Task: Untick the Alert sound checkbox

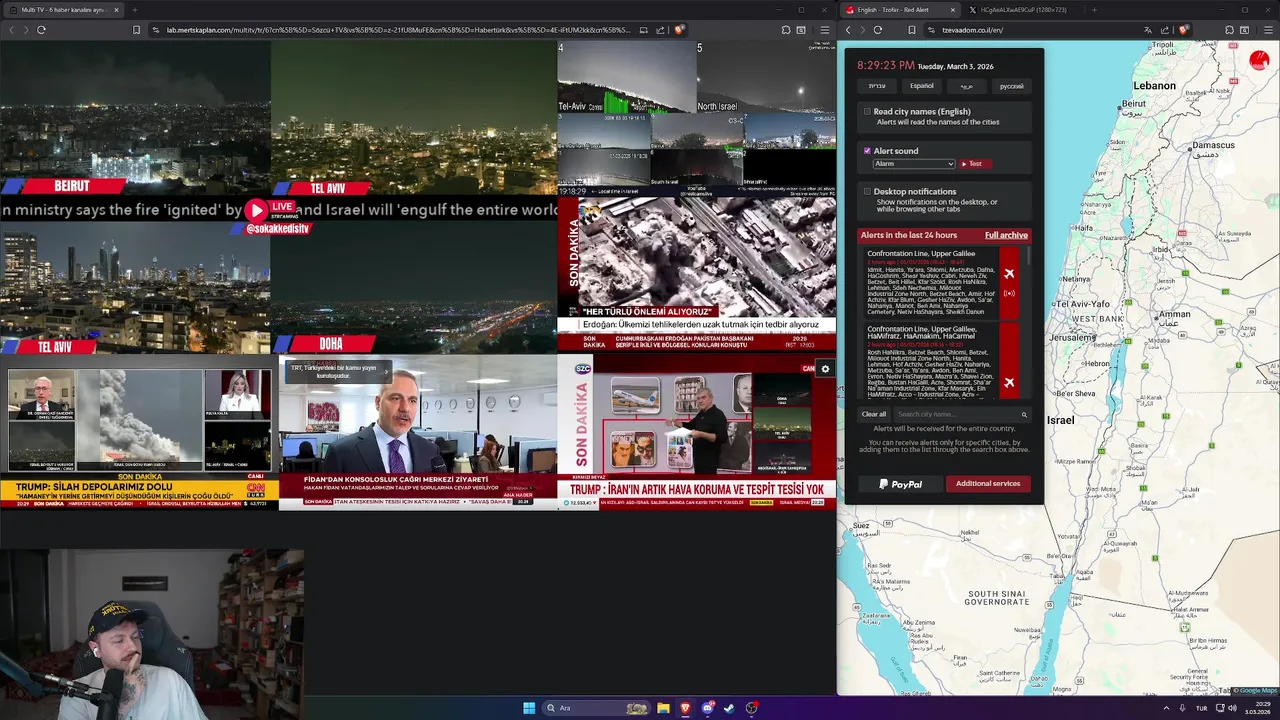Action: click(867, 151)
